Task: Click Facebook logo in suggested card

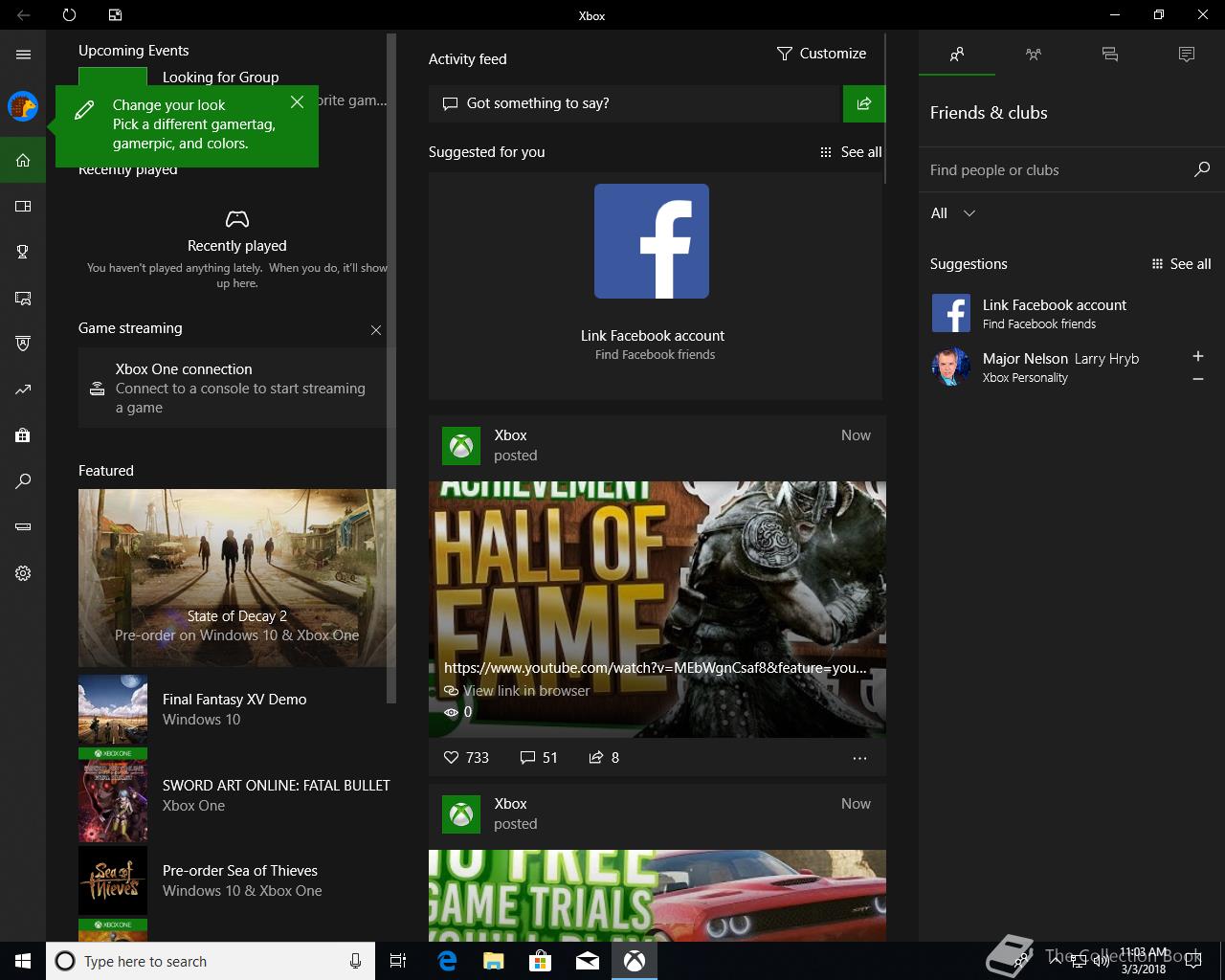Action: point(652,241)
